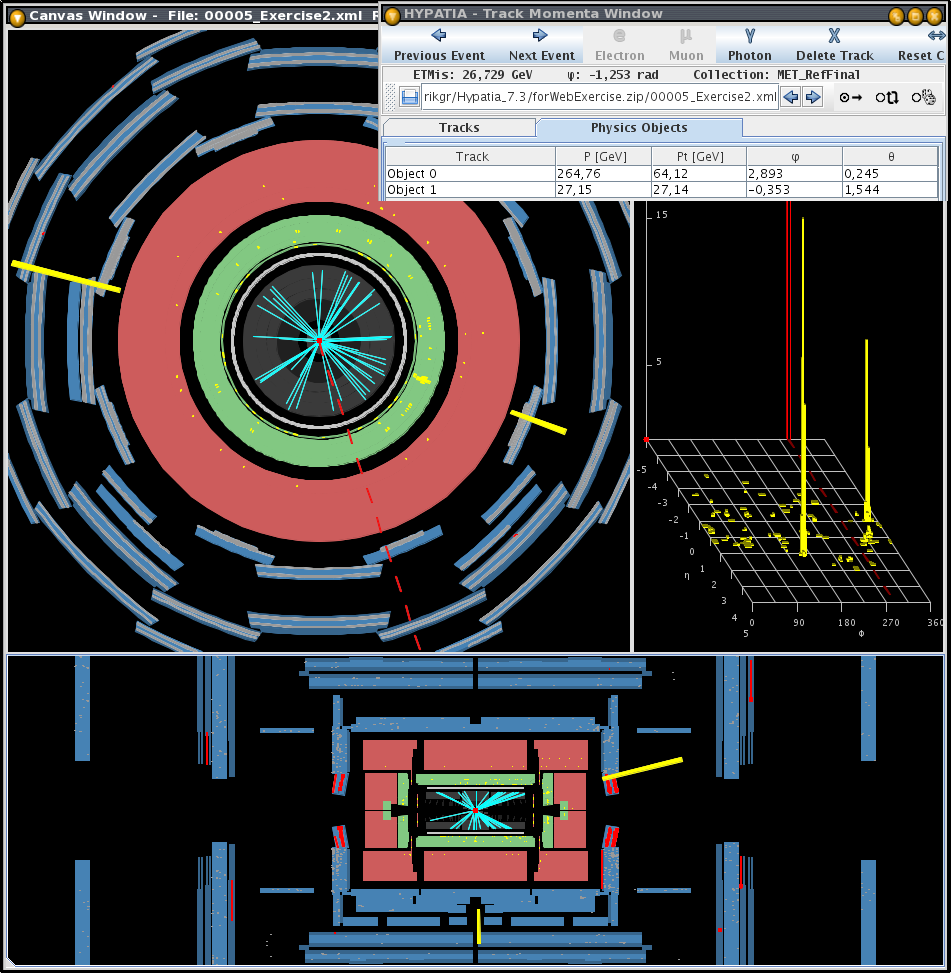Click the P [GeV] column header

pos(602,156)
